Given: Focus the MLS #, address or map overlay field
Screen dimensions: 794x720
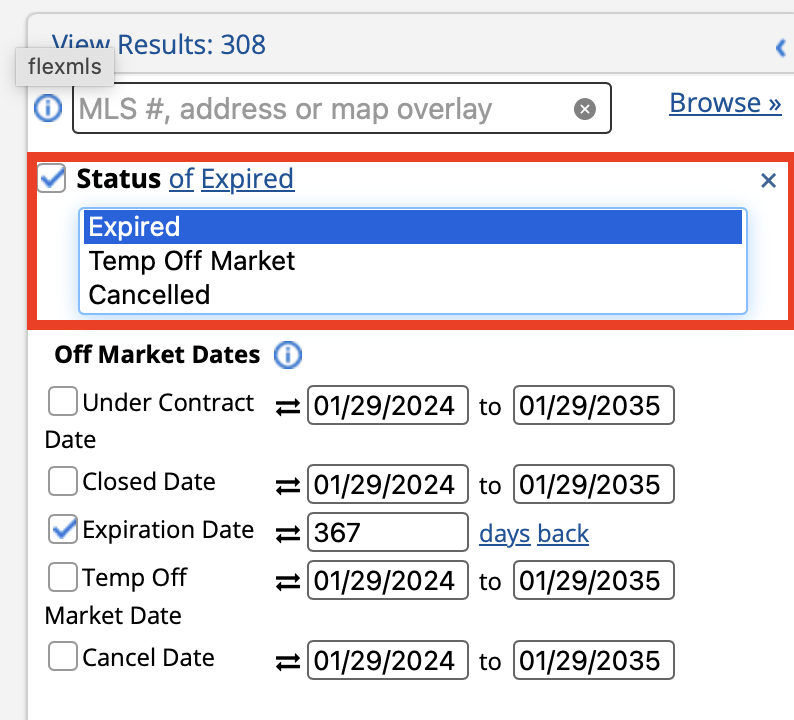Looking at the screenshot, I should click(342, 108).
